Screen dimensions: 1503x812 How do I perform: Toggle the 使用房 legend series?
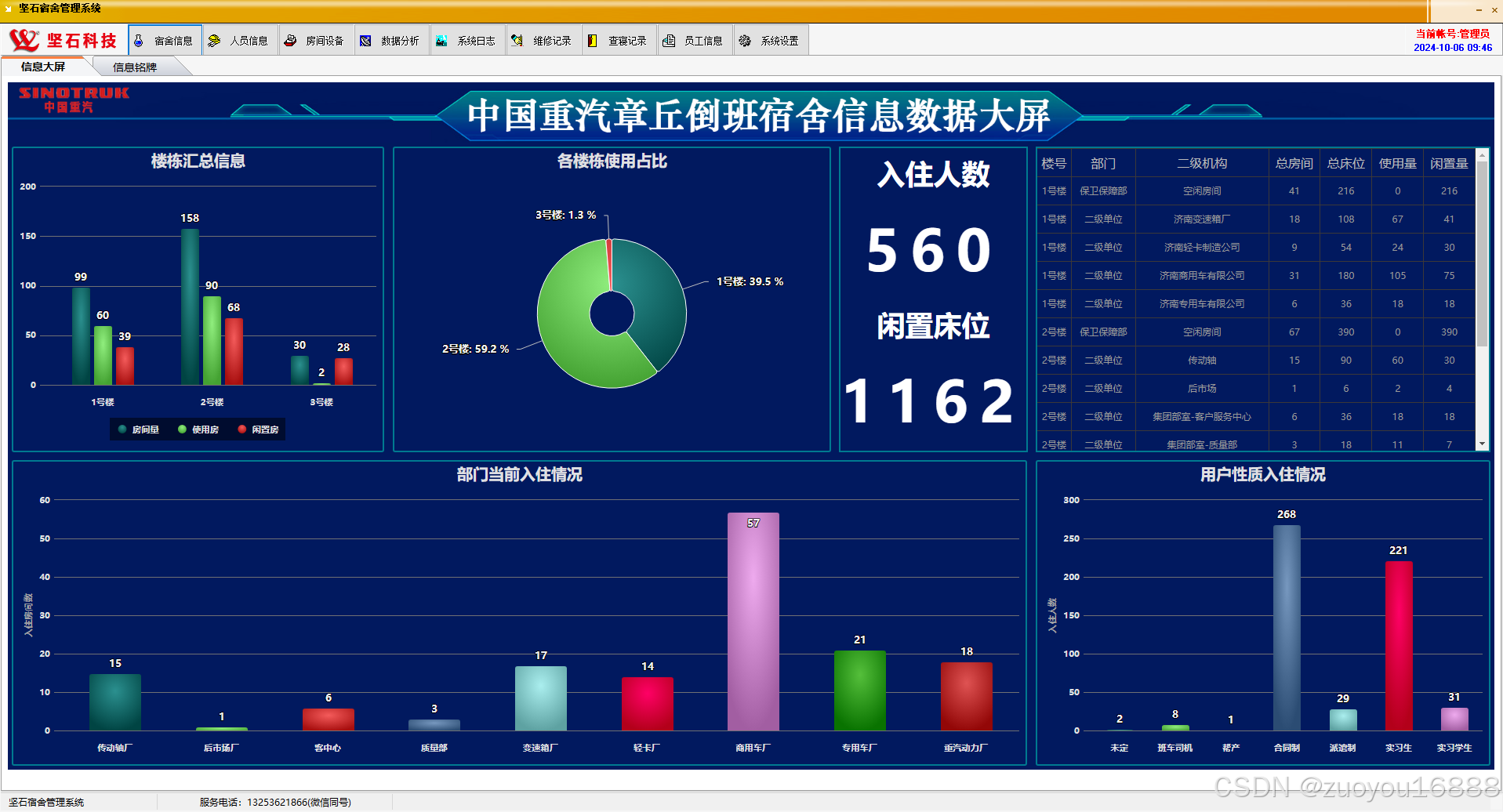tap(198, 430)
